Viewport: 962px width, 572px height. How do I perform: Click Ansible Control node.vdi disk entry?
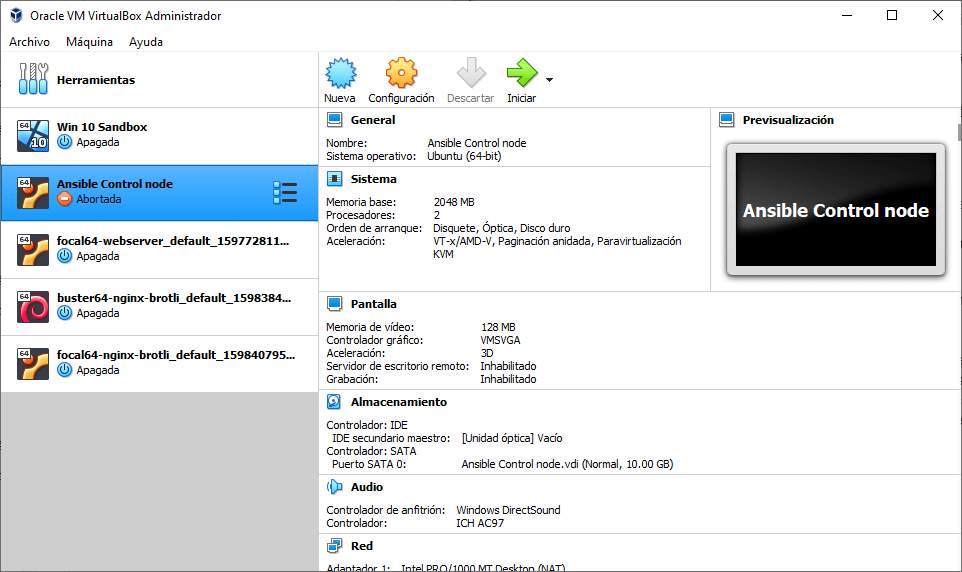[568, 464]
